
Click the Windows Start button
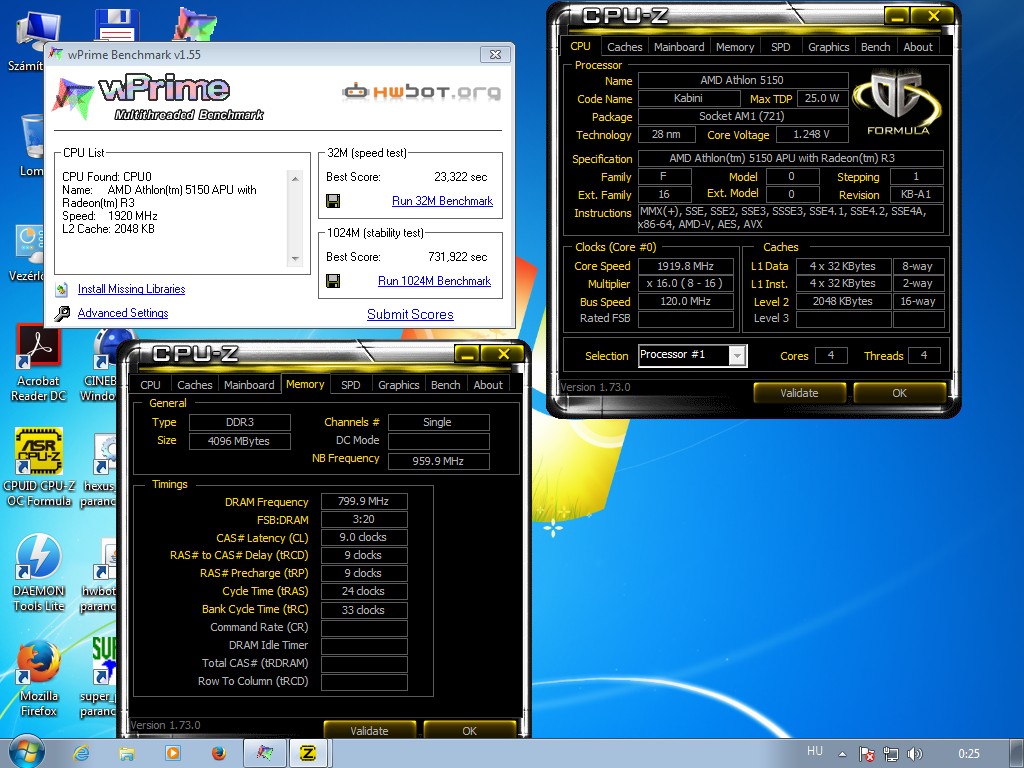point(26,753)
